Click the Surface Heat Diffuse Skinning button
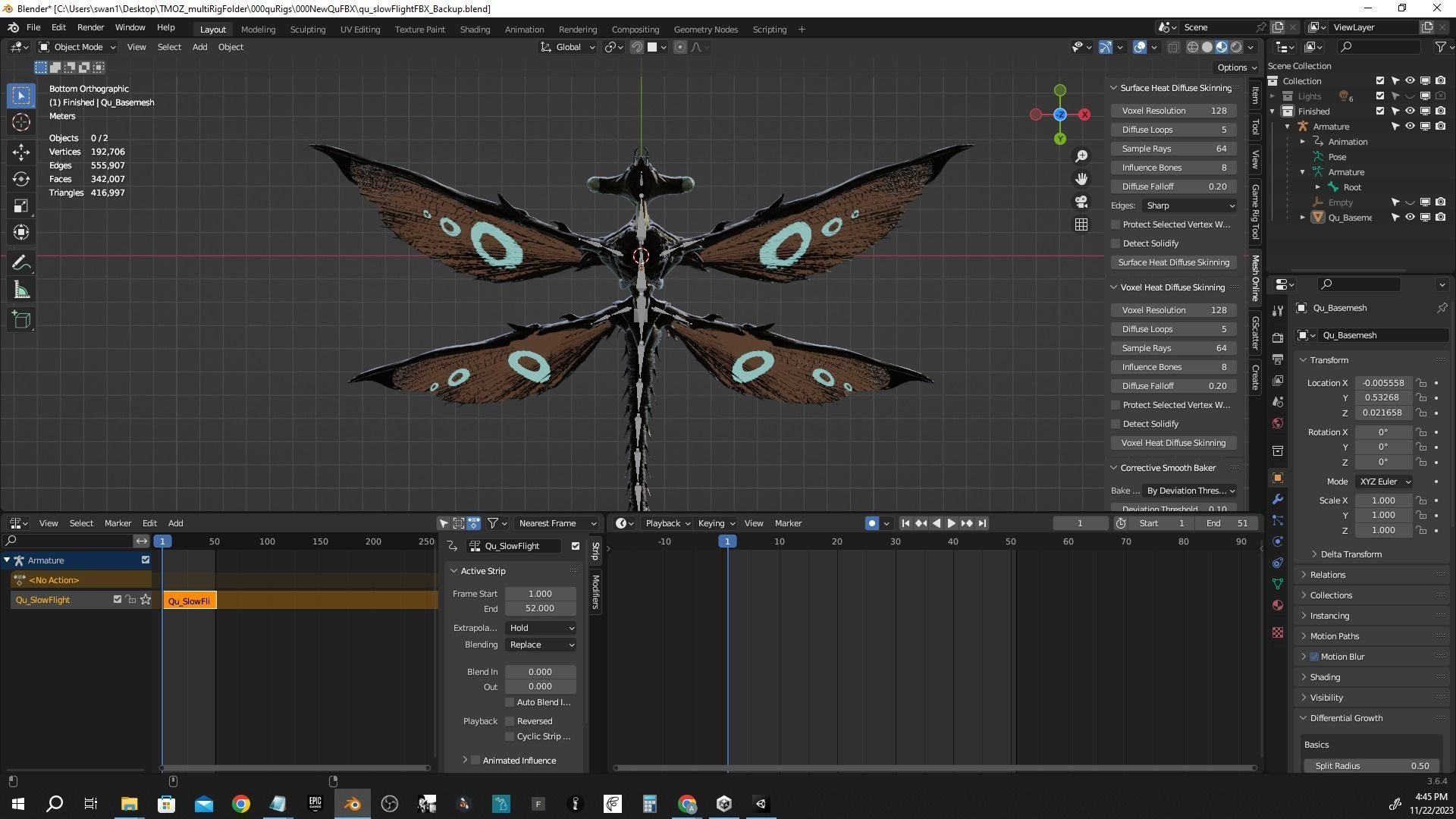This screenshot has width=1456, height=819. point(1173,262)
